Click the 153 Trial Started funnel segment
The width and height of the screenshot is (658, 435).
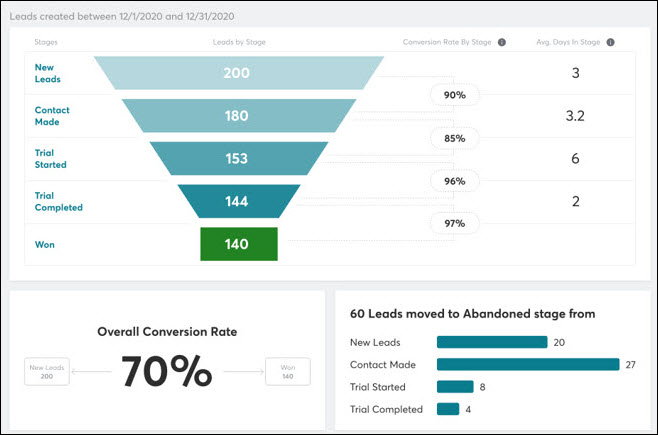pos(237,158)
